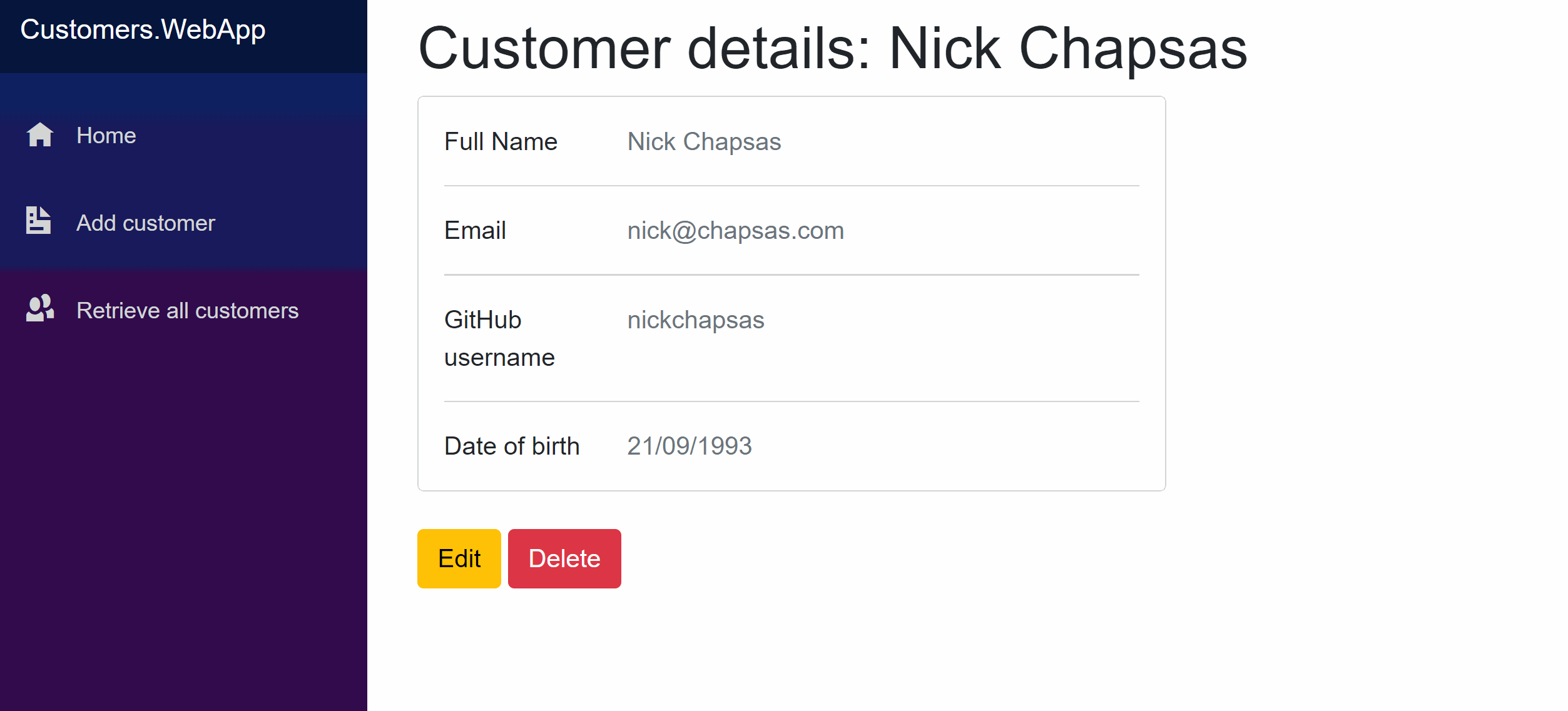
Task: Click the Date of birth label
Action: [512, 446]
